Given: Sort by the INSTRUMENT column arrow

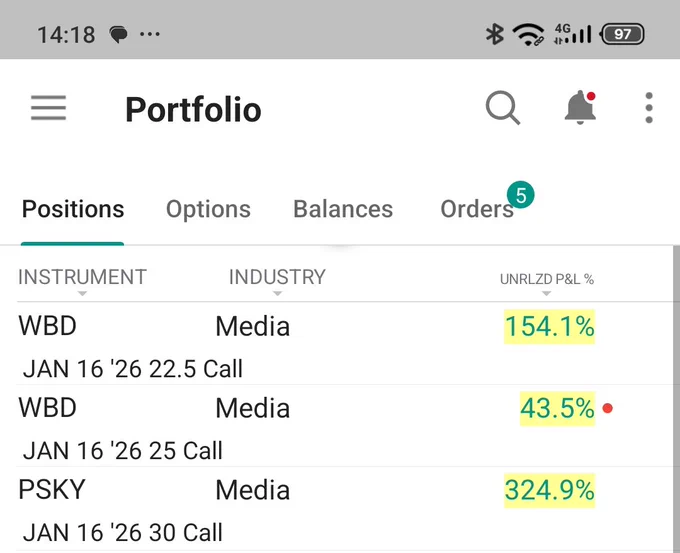Looking at the screenshot, I should (x=82, y=294).
